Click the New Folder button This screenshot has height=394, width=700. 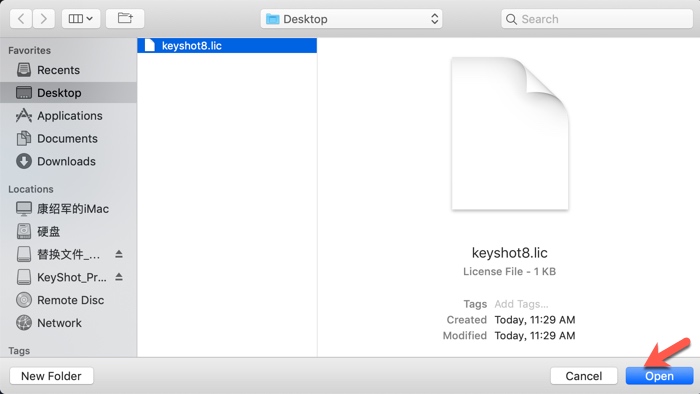51,376
